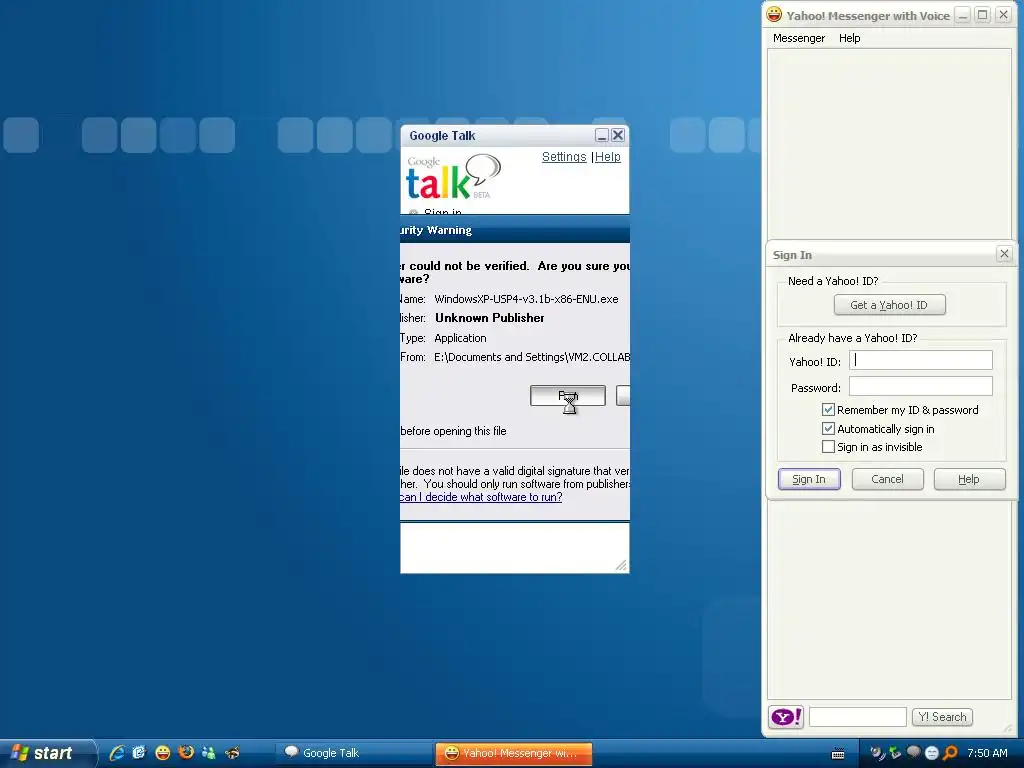Open Internet Explorer from quick launch

coord(117,752)
